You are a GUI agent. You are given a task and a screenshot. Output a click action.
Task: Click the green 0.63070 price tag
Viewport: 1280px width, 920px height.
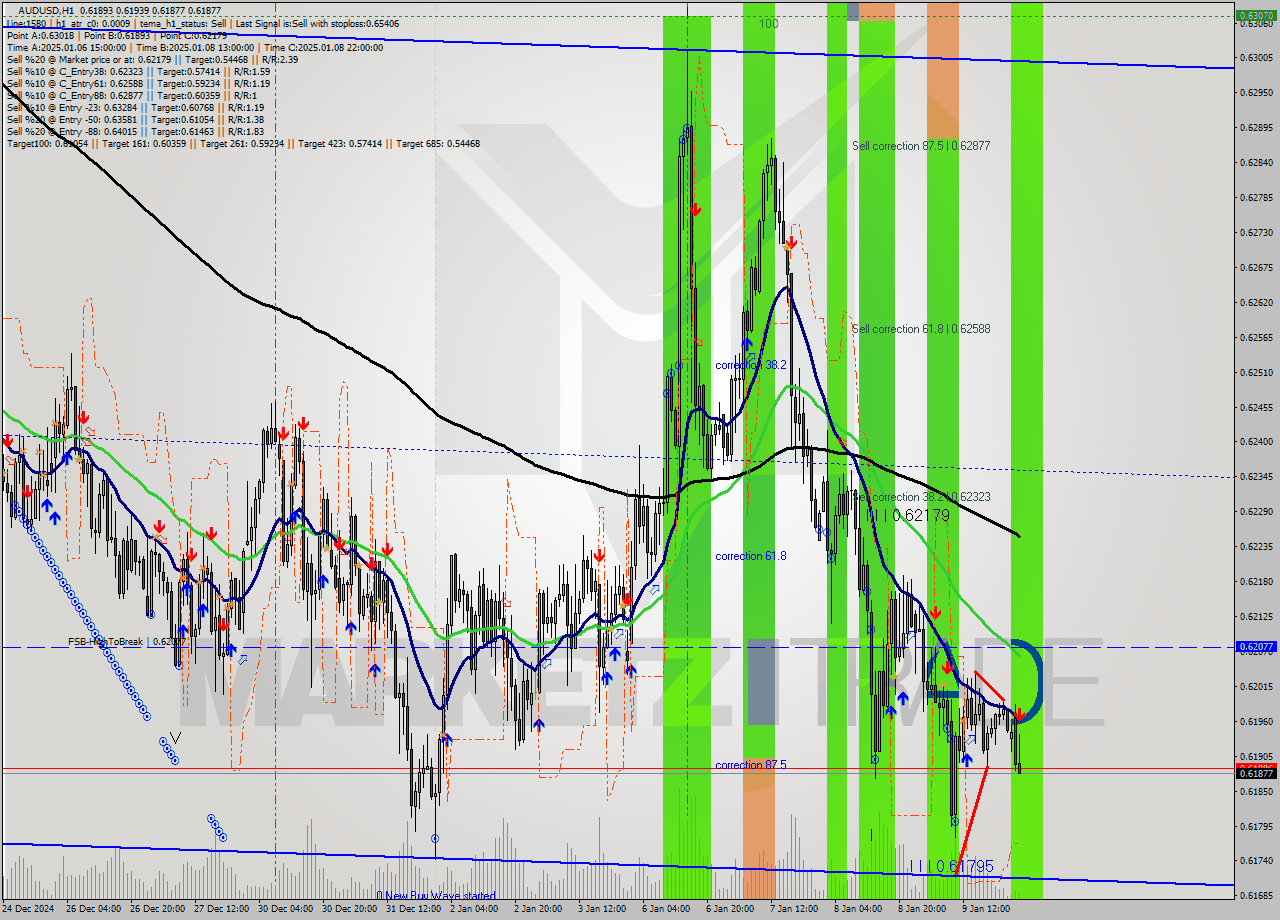[x=1256, y=16]
